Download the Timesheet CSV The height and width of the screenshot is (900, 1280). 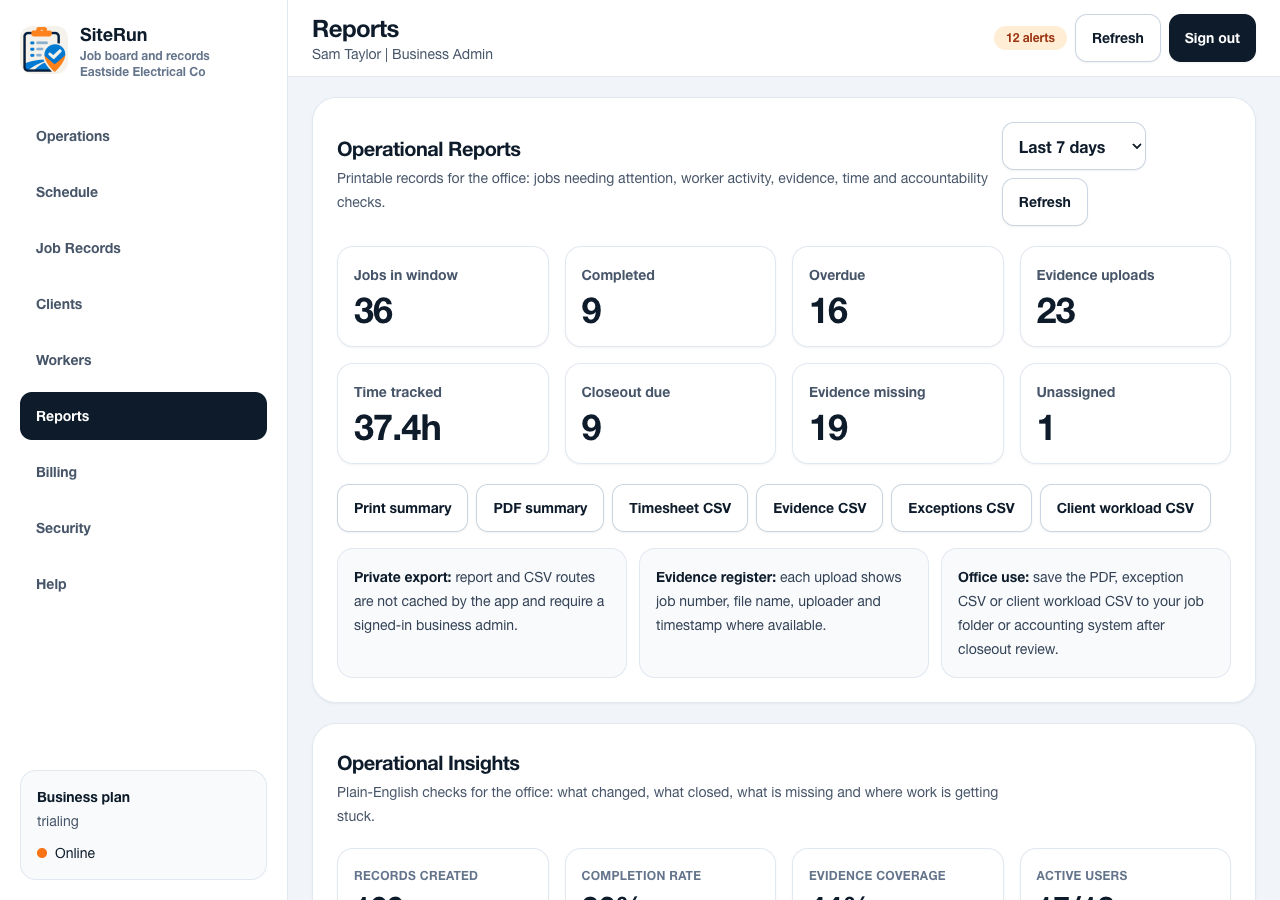[680, 508]
